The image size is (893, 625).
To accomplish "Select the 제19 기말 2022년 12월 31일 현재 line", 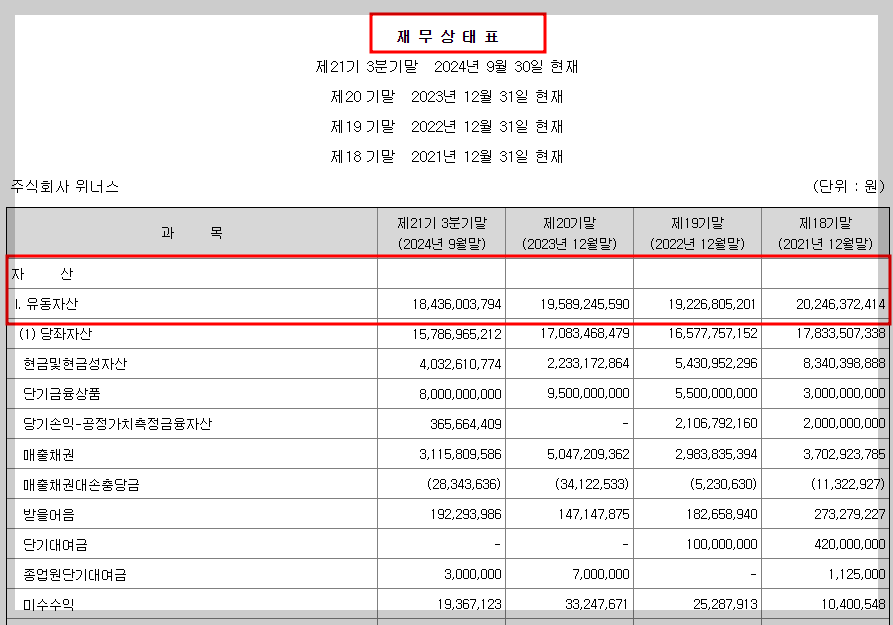I will coord(447,126).
